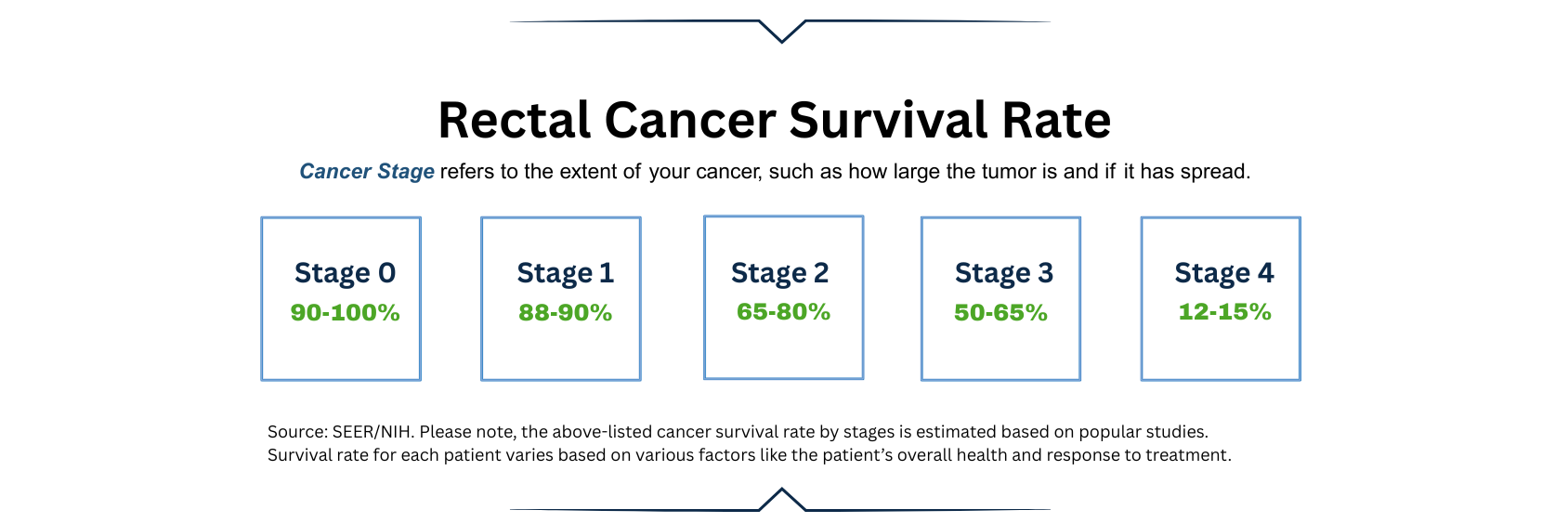The height and width of the screenshot is (523, 1568).
Task: Click the 88-90% survival rate figure
Action: [565, 313]
